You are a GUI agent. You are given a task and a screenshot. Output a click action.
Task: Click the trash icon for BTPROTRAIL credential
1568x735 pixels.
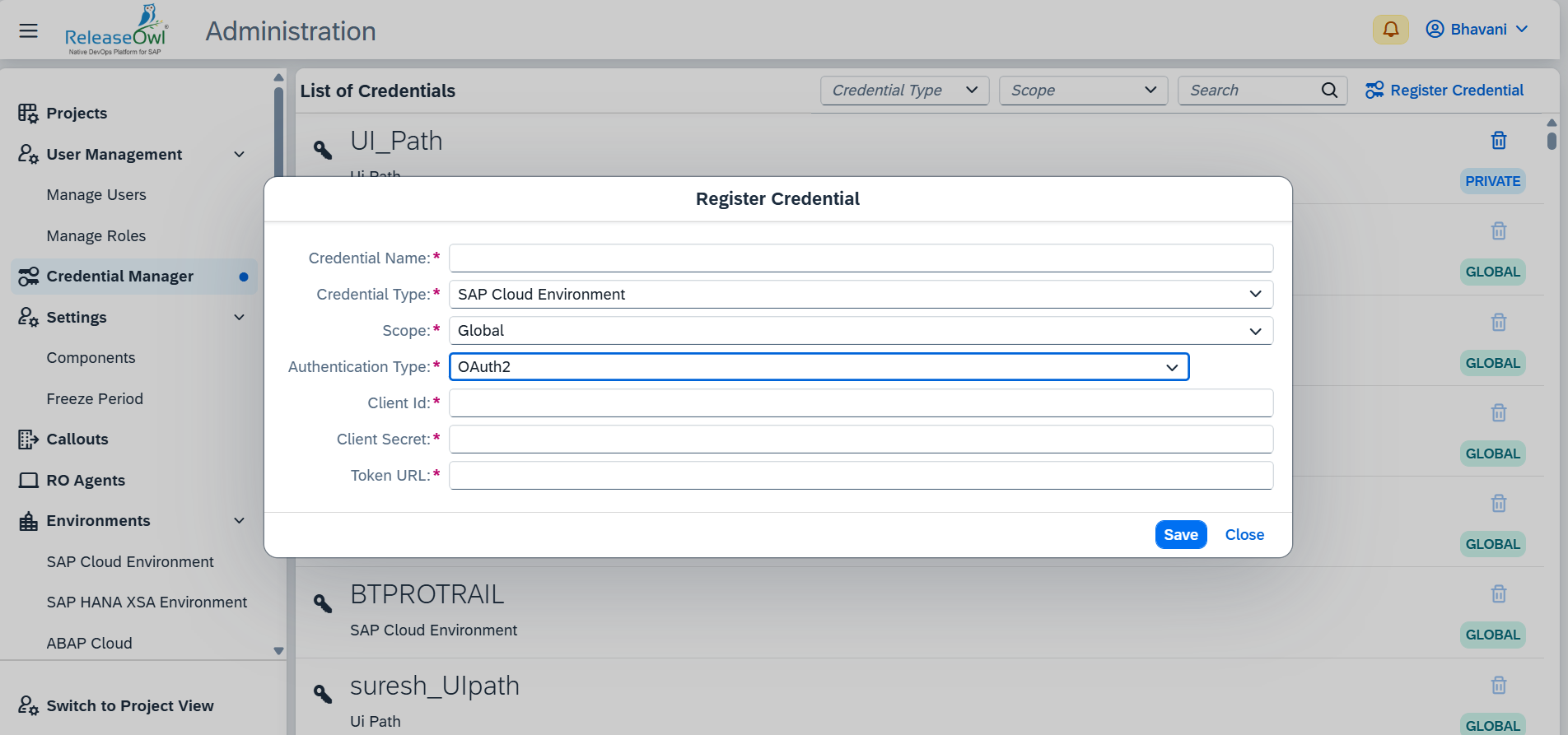(x=1499, y=593)
